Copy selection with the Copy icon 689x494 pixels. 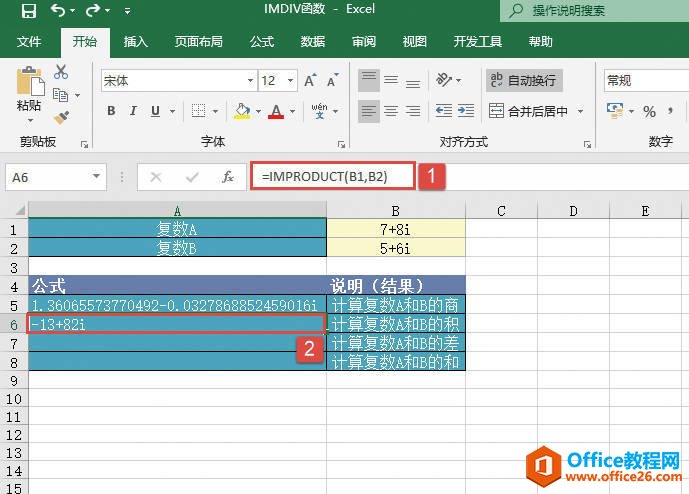coord(61,94)
